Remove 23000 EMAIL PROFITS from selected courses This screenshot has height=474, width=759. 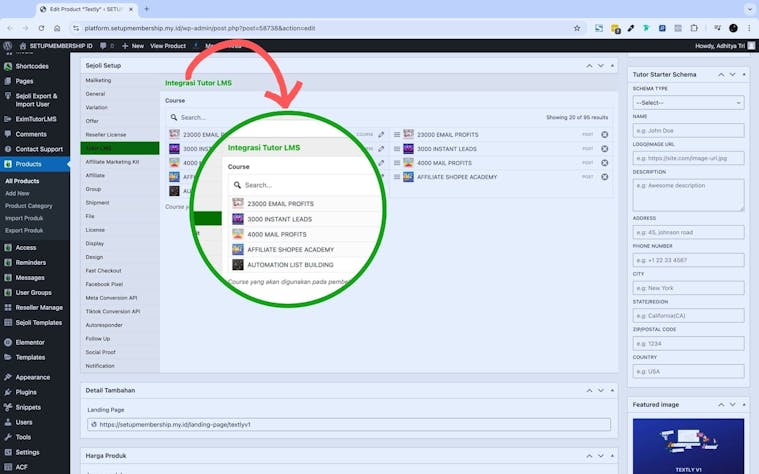(x=604, y=134)
